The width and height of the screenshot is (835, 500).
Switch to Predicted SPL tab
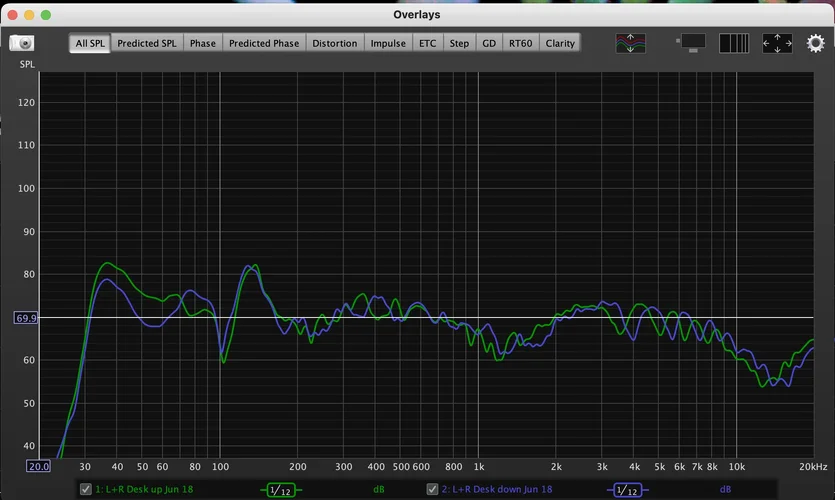point(147,43)
